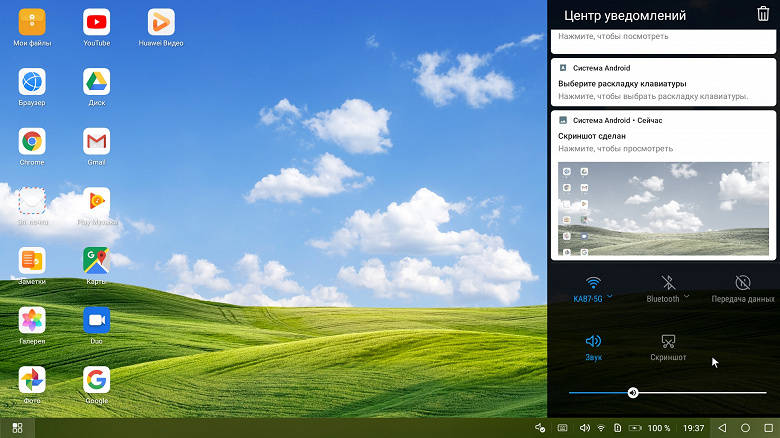Click the SIM card alert icon in taskbar
The height and width of the screenshot is (438, 780).
click(617, 428)
